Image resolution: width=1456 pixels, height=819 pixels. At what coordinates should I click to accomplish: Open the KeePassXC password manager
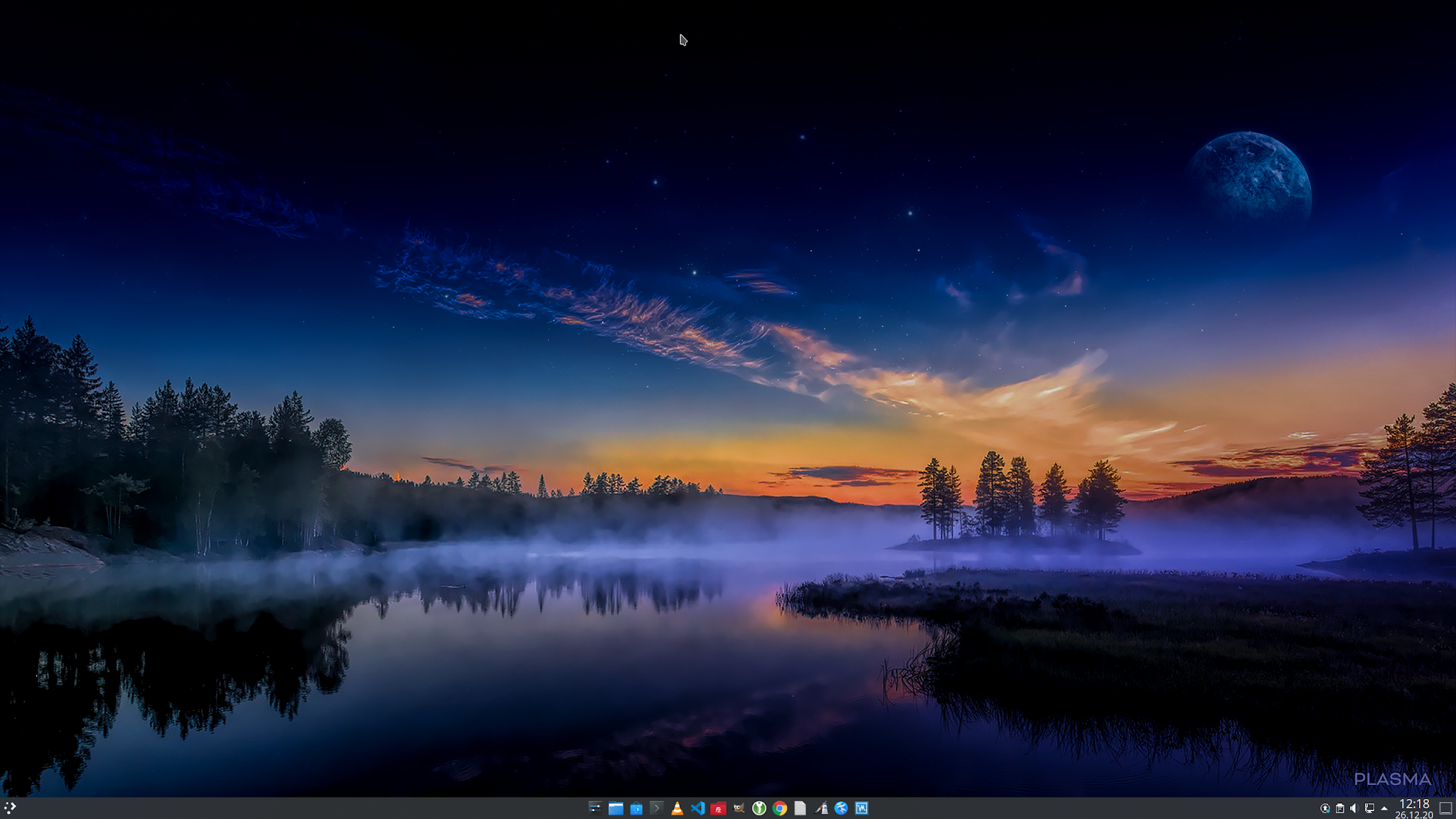coord(759,808)
